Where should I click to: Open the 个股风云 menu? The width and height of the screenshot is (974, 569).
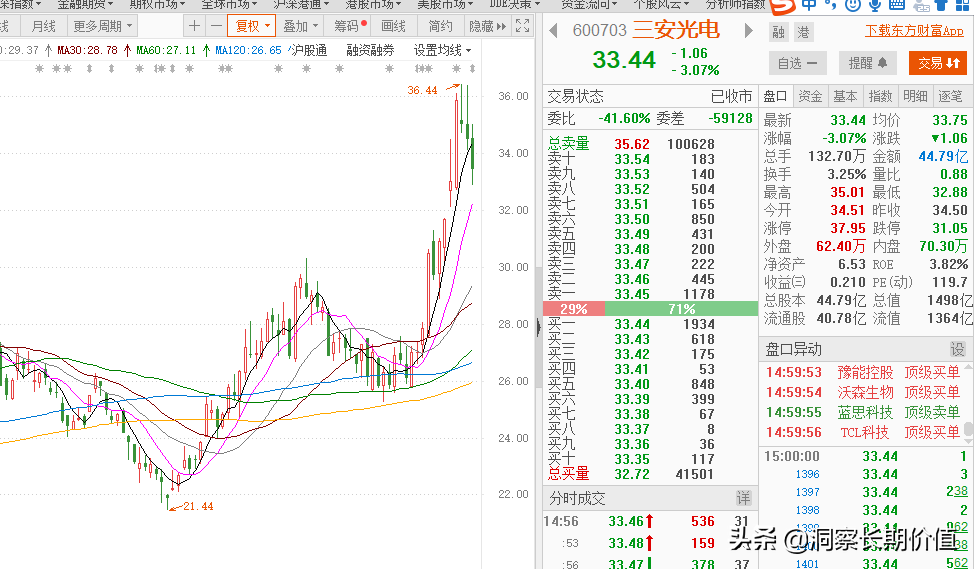click(661, 4)
